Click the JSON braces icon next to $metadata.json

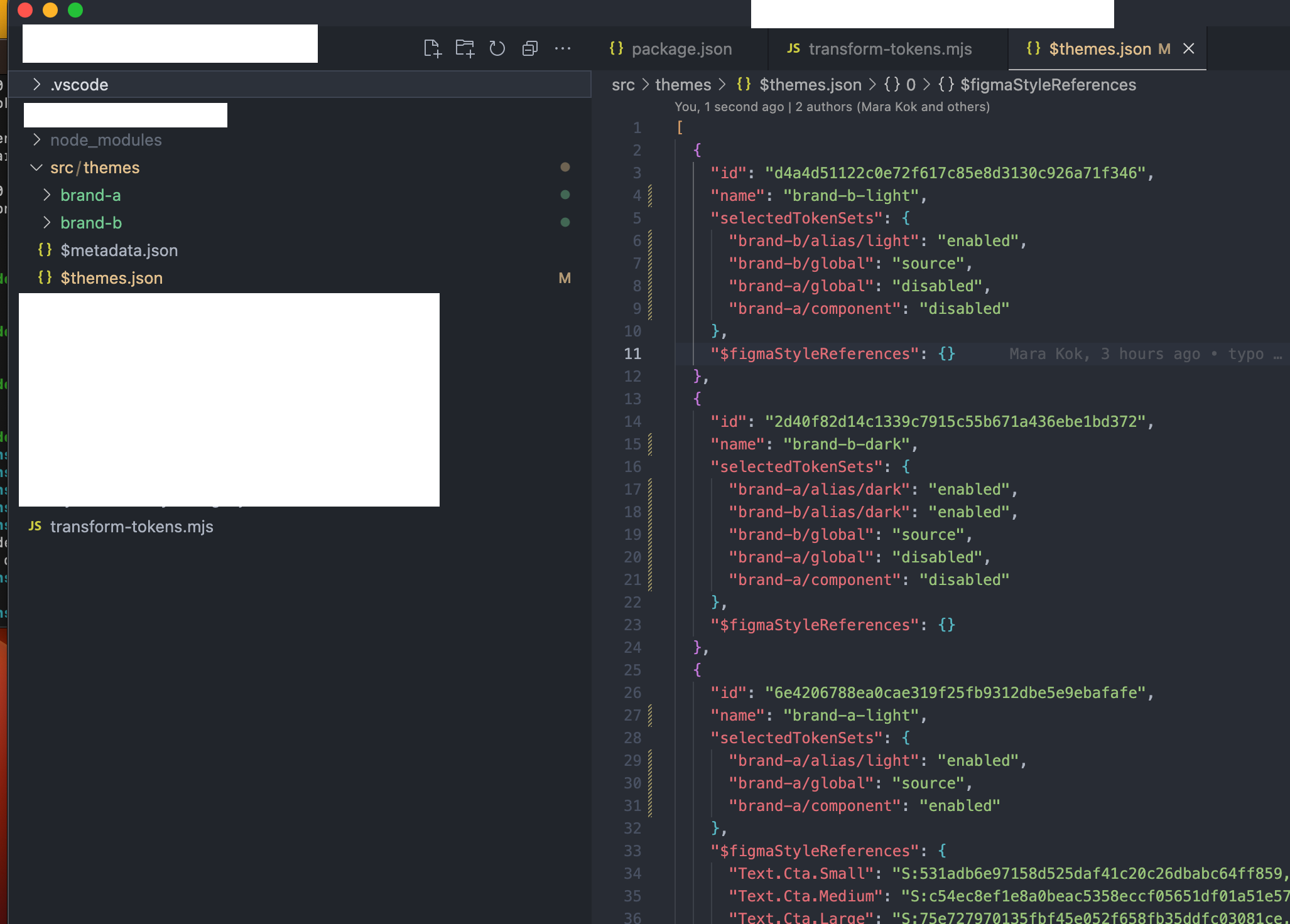(45, 250)
